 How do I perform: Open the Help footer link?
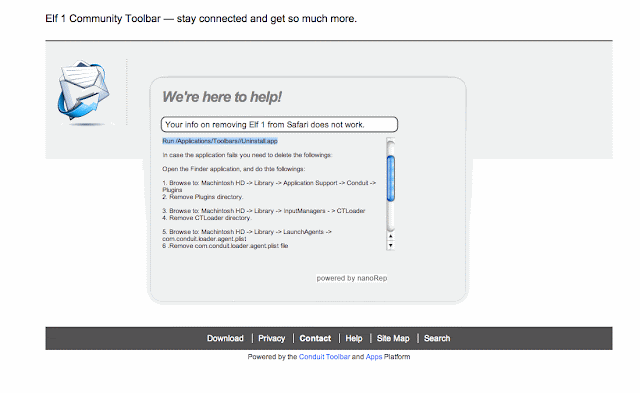point(354,338)
